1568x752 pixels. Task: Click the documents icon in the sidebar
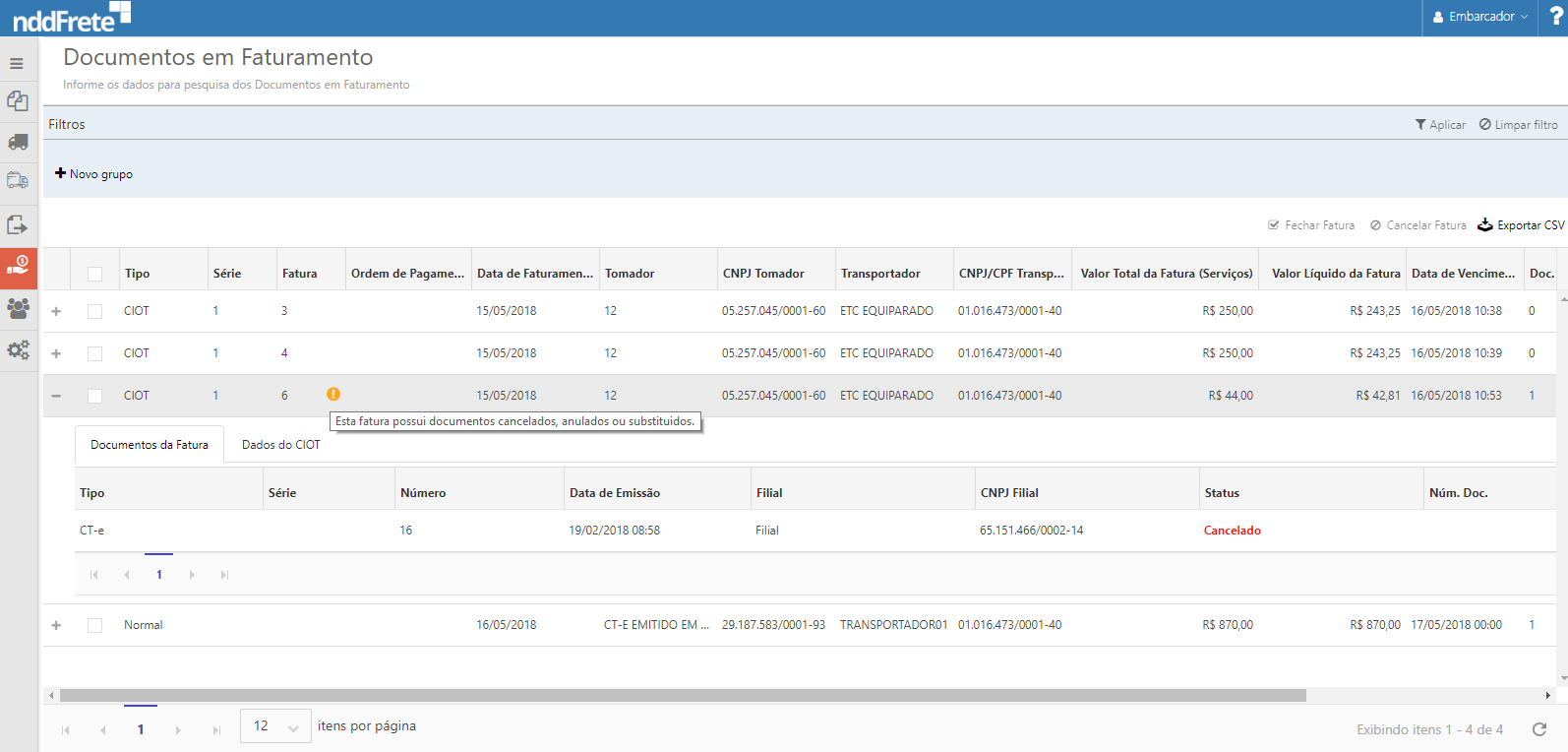tap(18, 100)
